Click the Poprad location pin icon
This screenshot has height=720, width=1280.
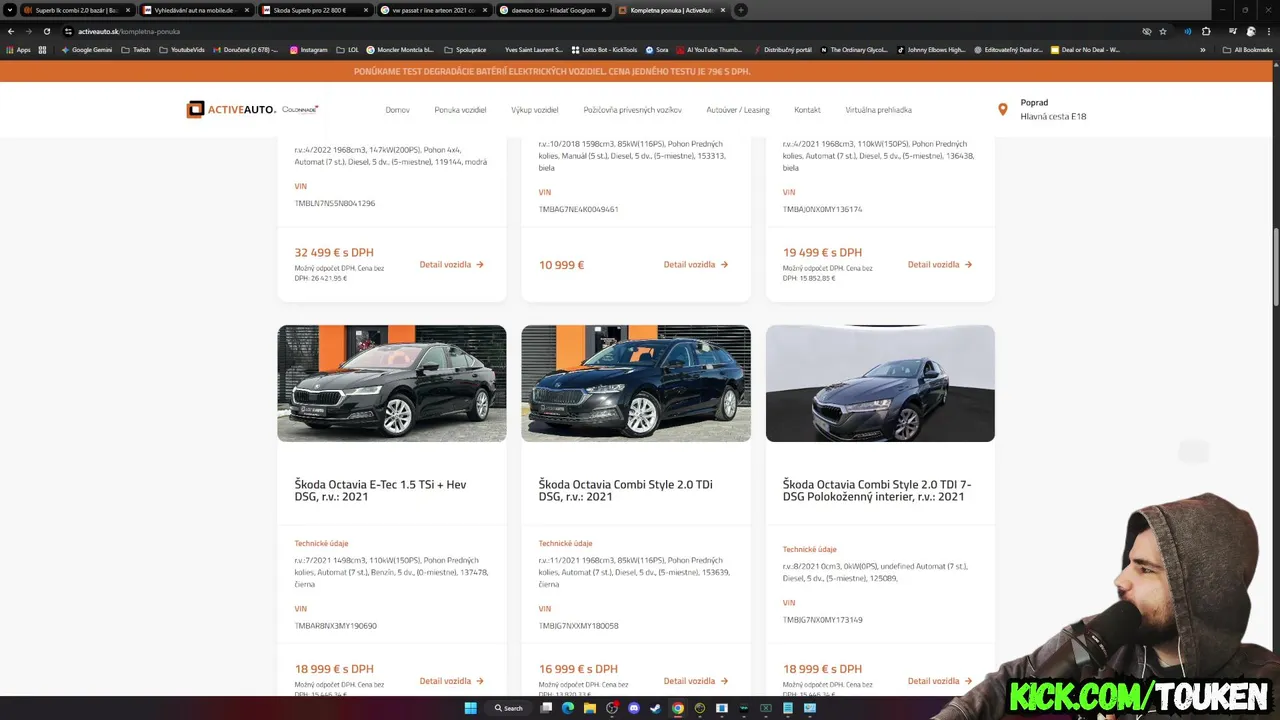pos(1003,110)
